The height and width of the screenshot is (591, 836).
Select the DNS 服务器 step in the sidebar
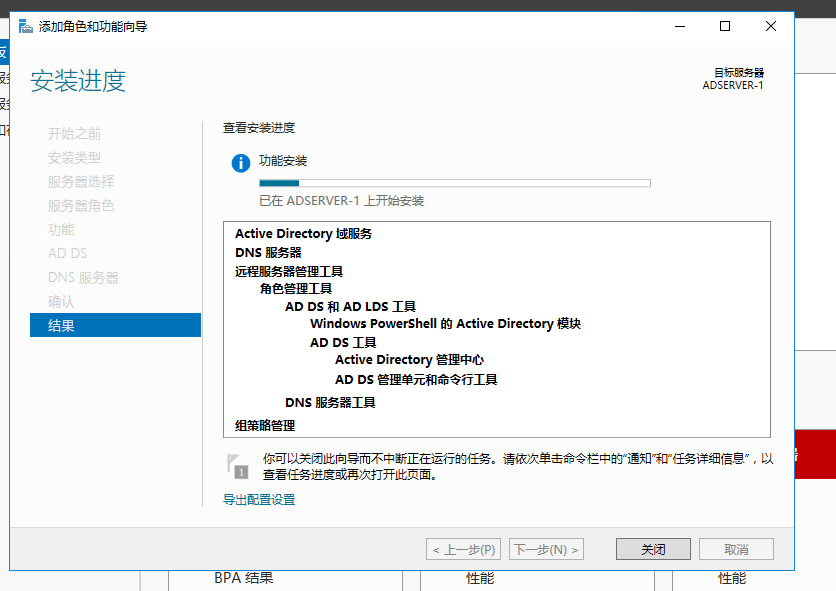coord(83,277)
